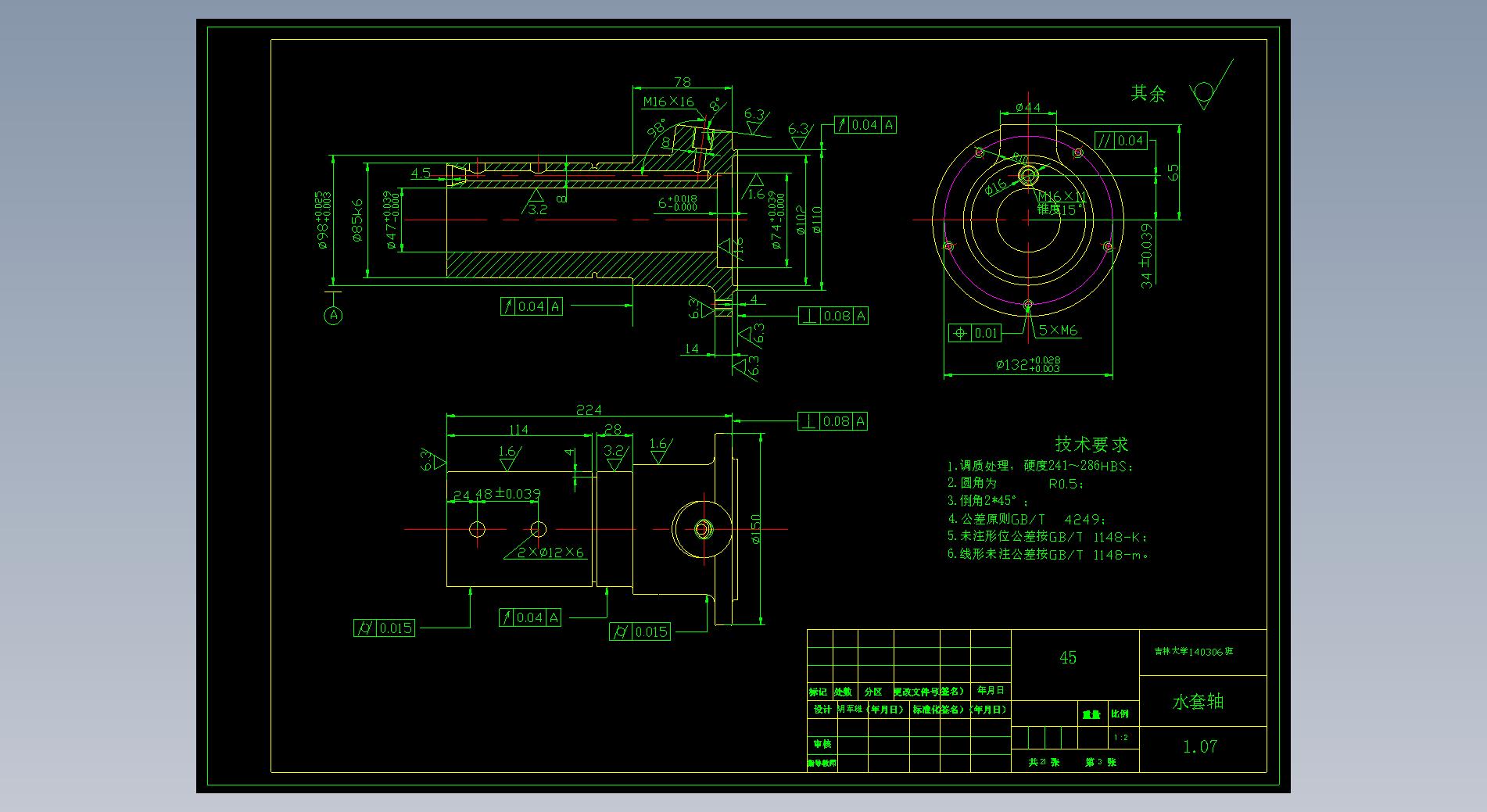Click the '审核' title block cell
Screen dimensions: 1487x812
pos(822,744)
